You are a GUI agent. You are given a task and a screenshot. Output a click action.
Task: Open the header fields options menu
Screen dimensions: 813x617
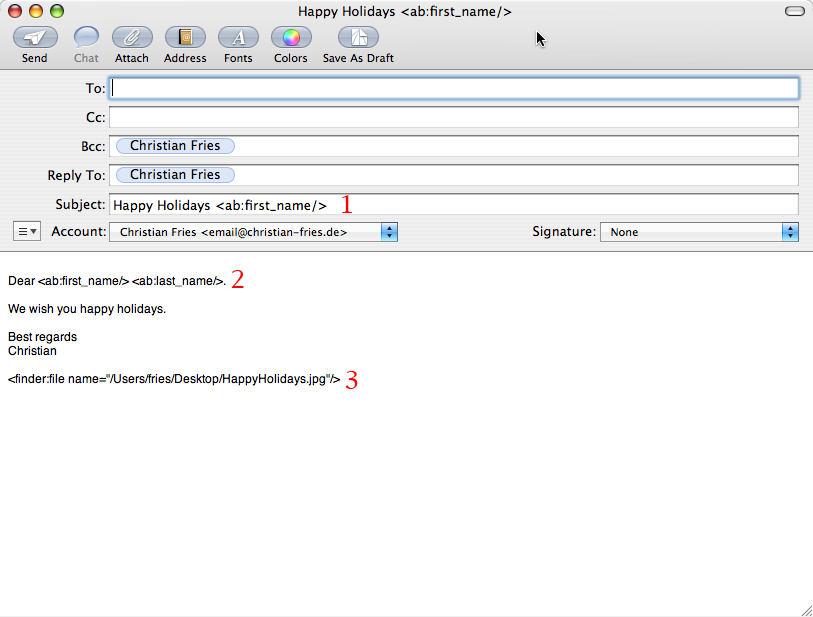(27, 232)
